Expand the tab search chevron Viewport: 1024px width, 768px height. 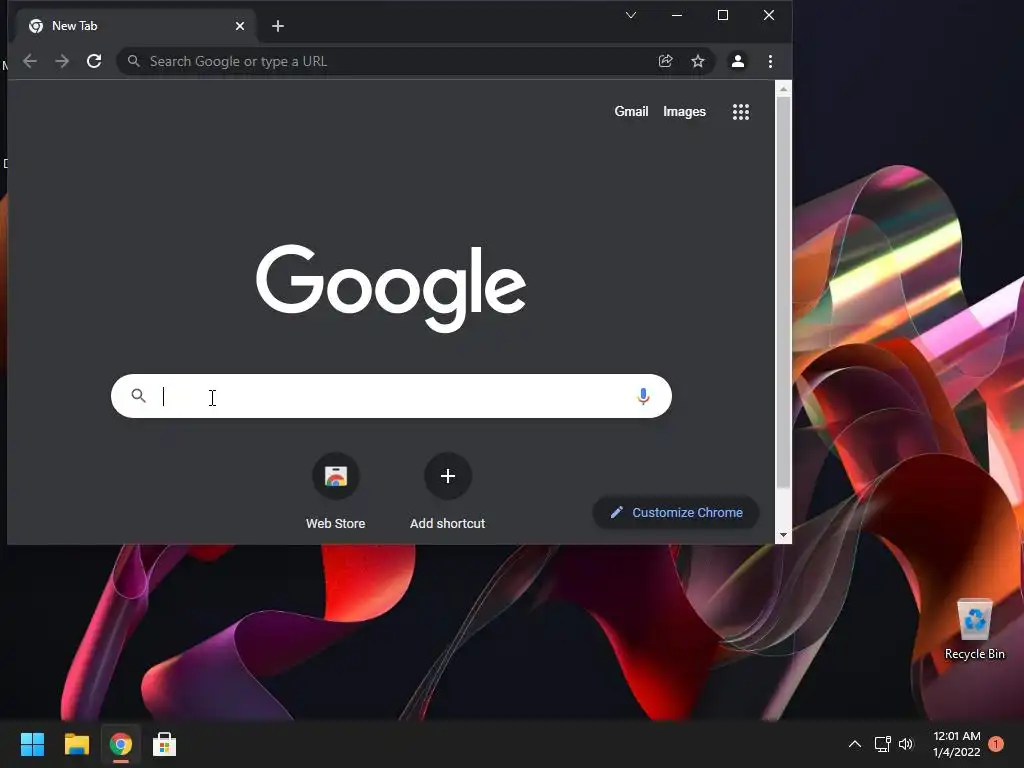point(631,15)
